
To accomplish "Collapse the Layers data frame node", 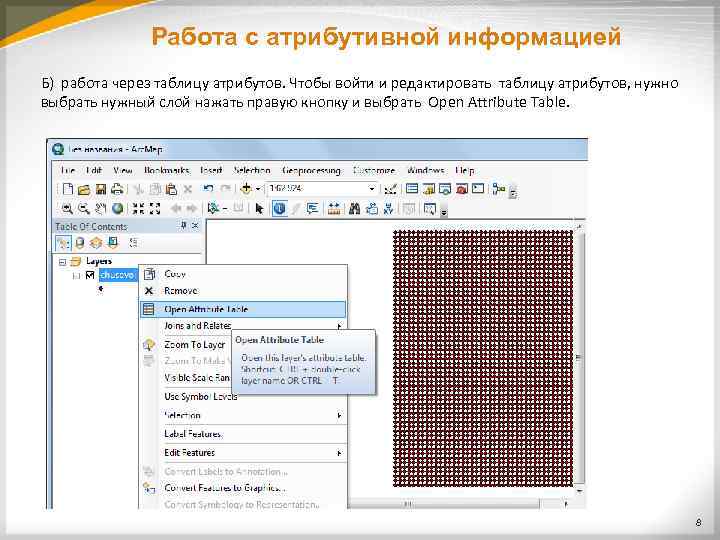I will (62, 262).
